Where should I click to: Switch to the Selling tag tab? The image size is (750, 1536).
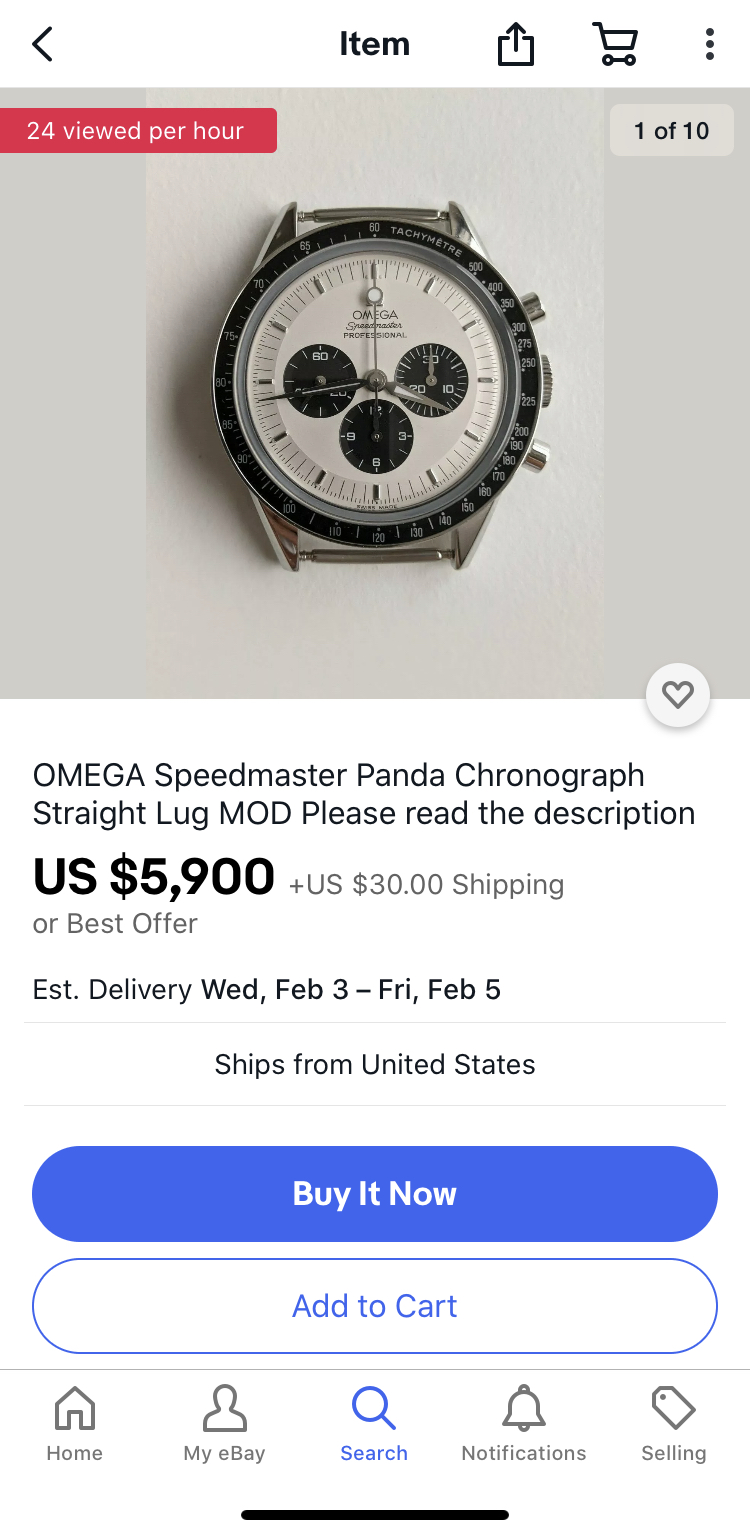point(674,1425)
